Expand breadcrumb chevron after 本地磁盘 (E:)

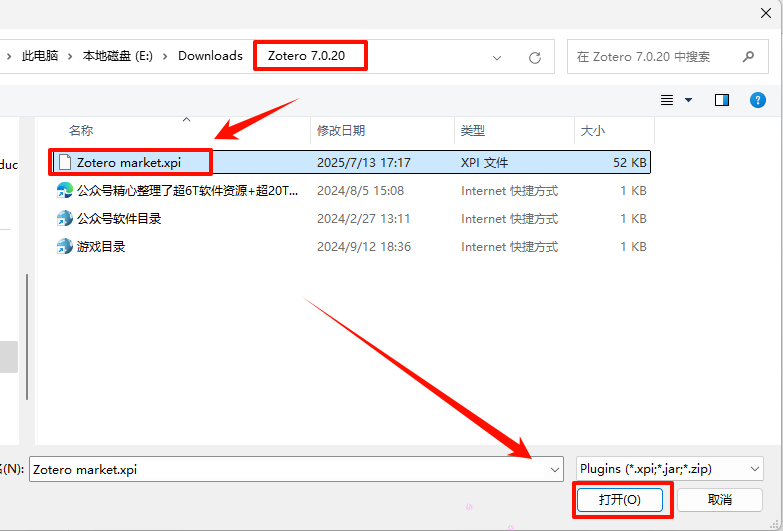[165, 56]
